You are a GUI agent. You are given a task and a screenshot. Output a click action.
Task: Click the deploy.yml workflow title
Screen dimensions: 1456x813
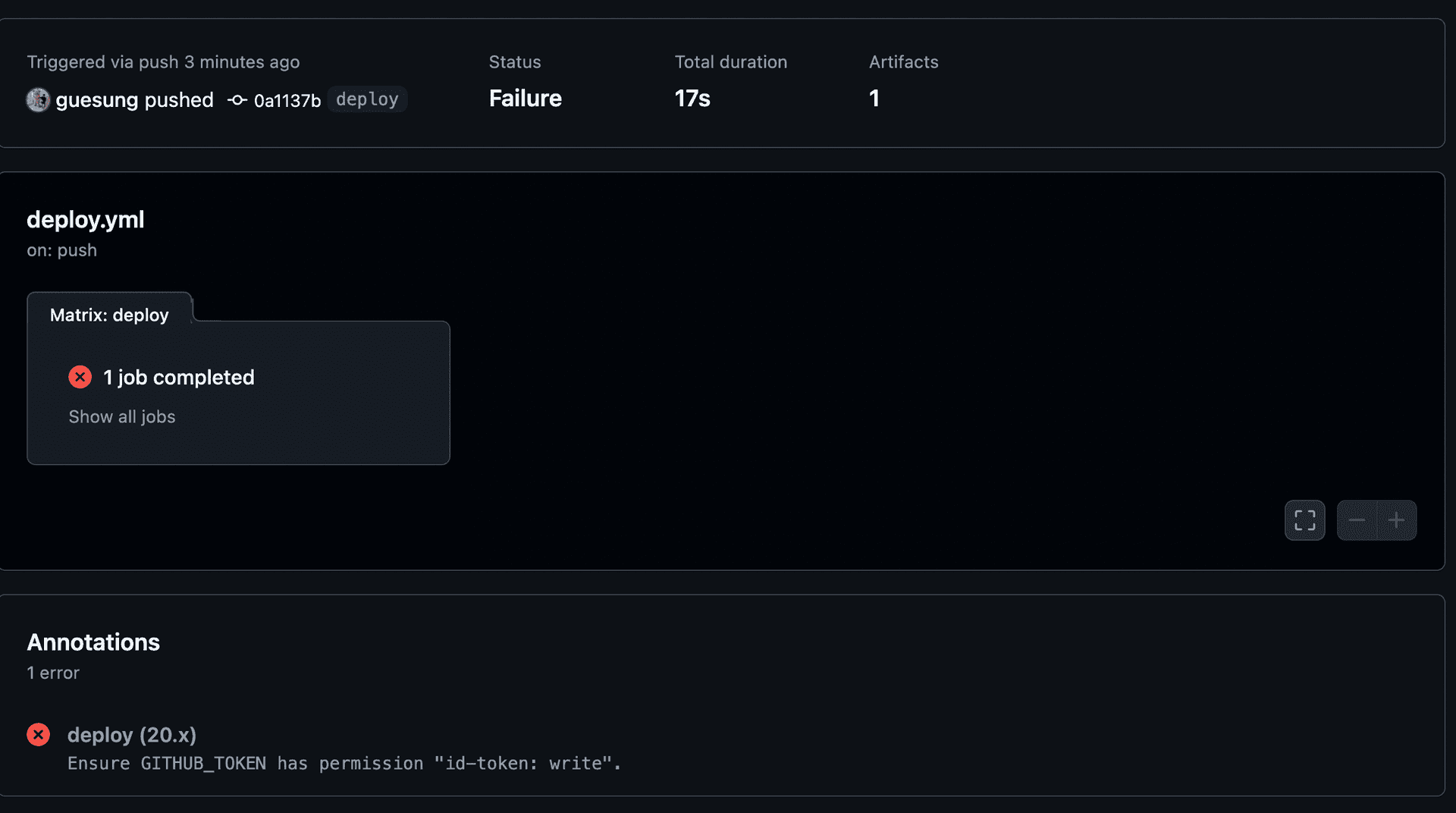pyautogui.click(x=85, y=219)
